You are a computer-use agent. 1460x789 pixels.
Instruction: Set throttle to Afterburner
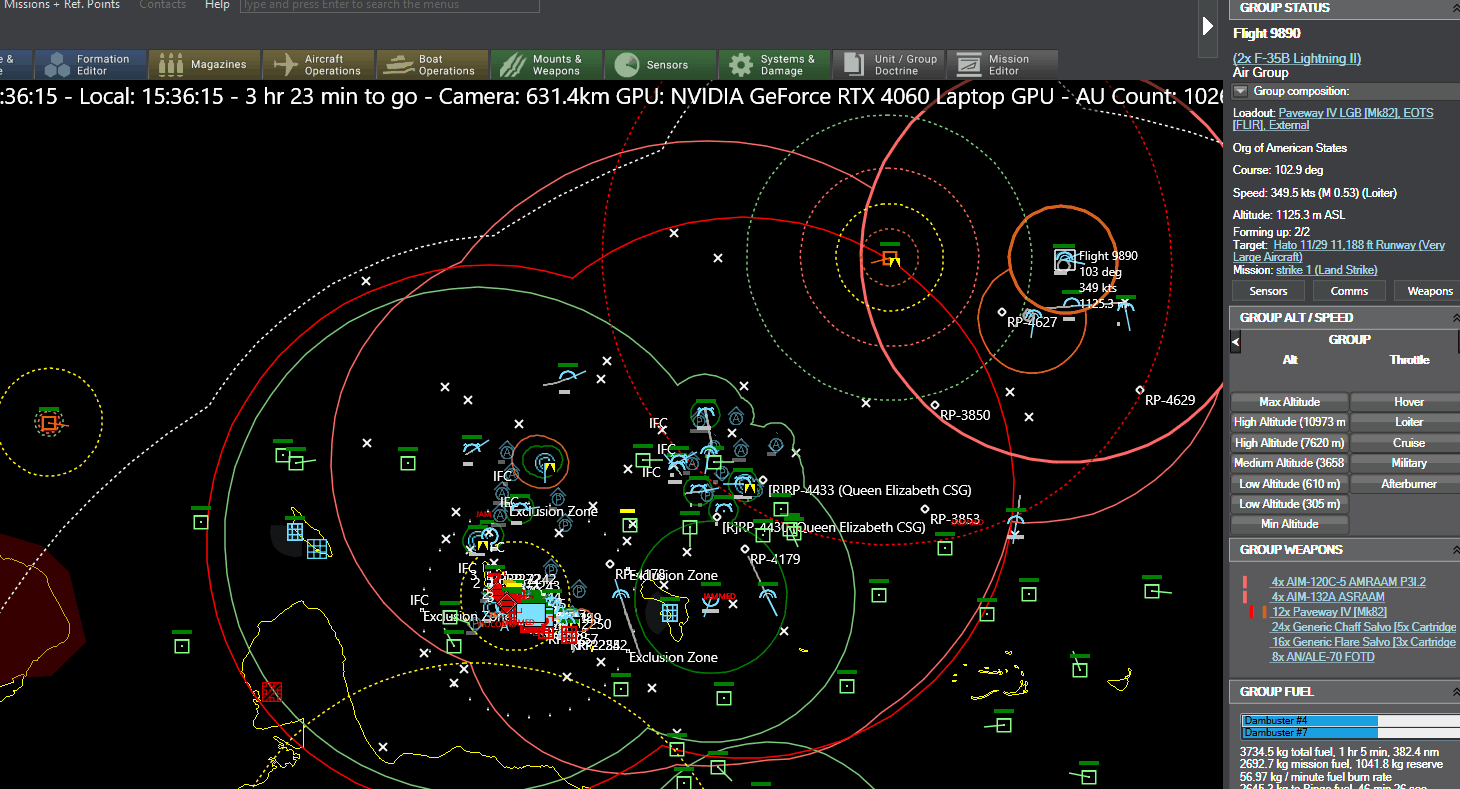pyautogui.click(x=1408, y=484)
